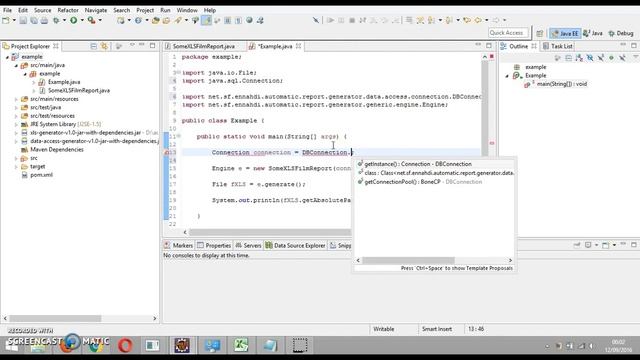This screenshot has height=360, width=640.
Task: Click the Save icon in toolbar
Action: [x=23, y=20]
